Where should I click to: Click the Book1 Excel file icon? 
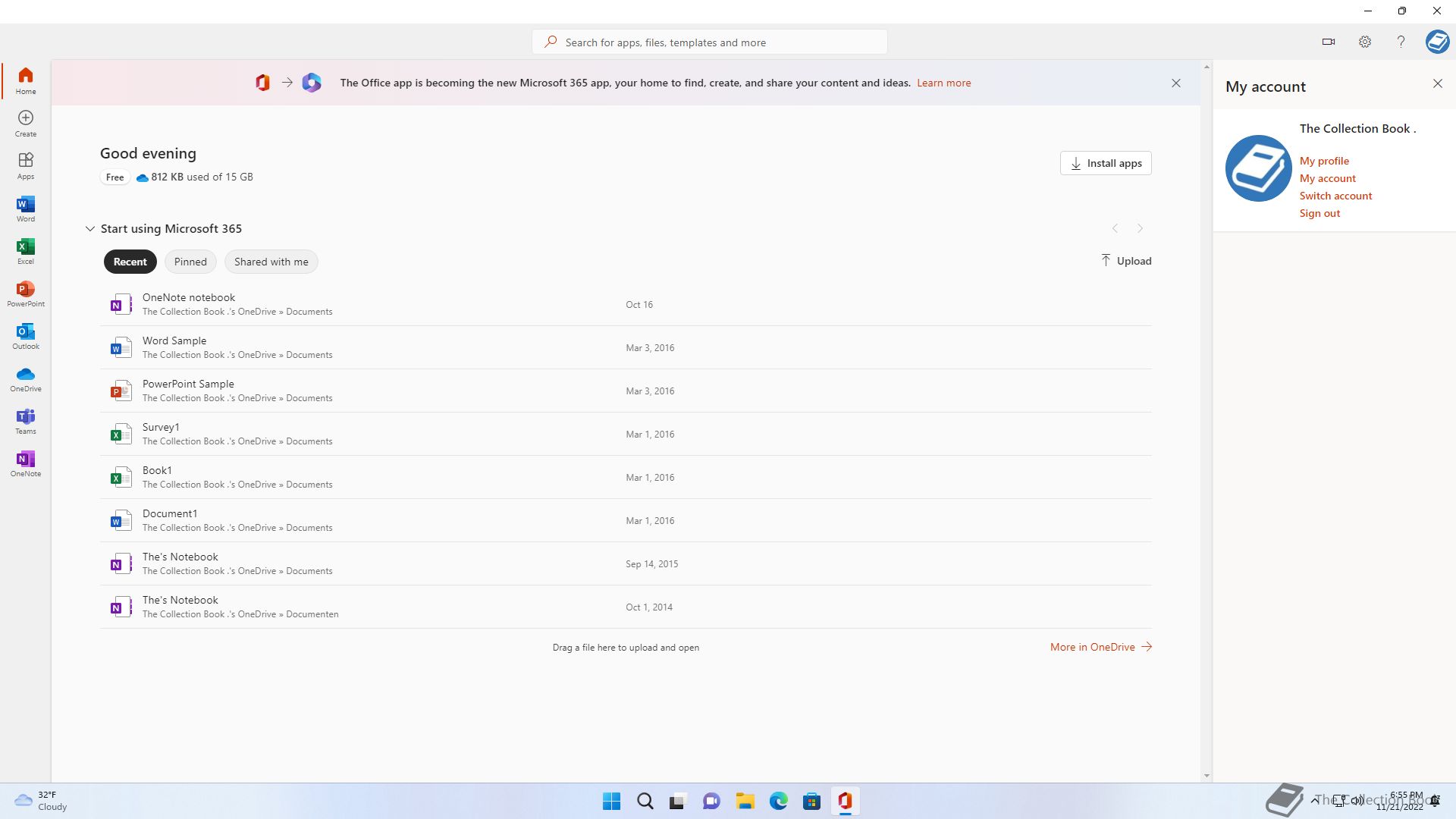(x=120, y=477)
